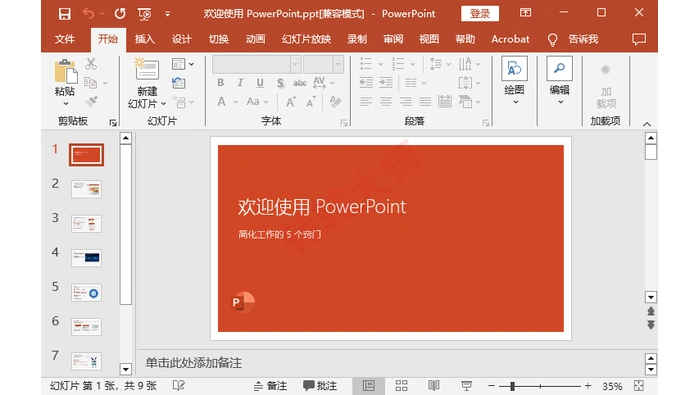The image size is (700, 395).
Task: Toggle underline formatting
Action: pos(260,83)
